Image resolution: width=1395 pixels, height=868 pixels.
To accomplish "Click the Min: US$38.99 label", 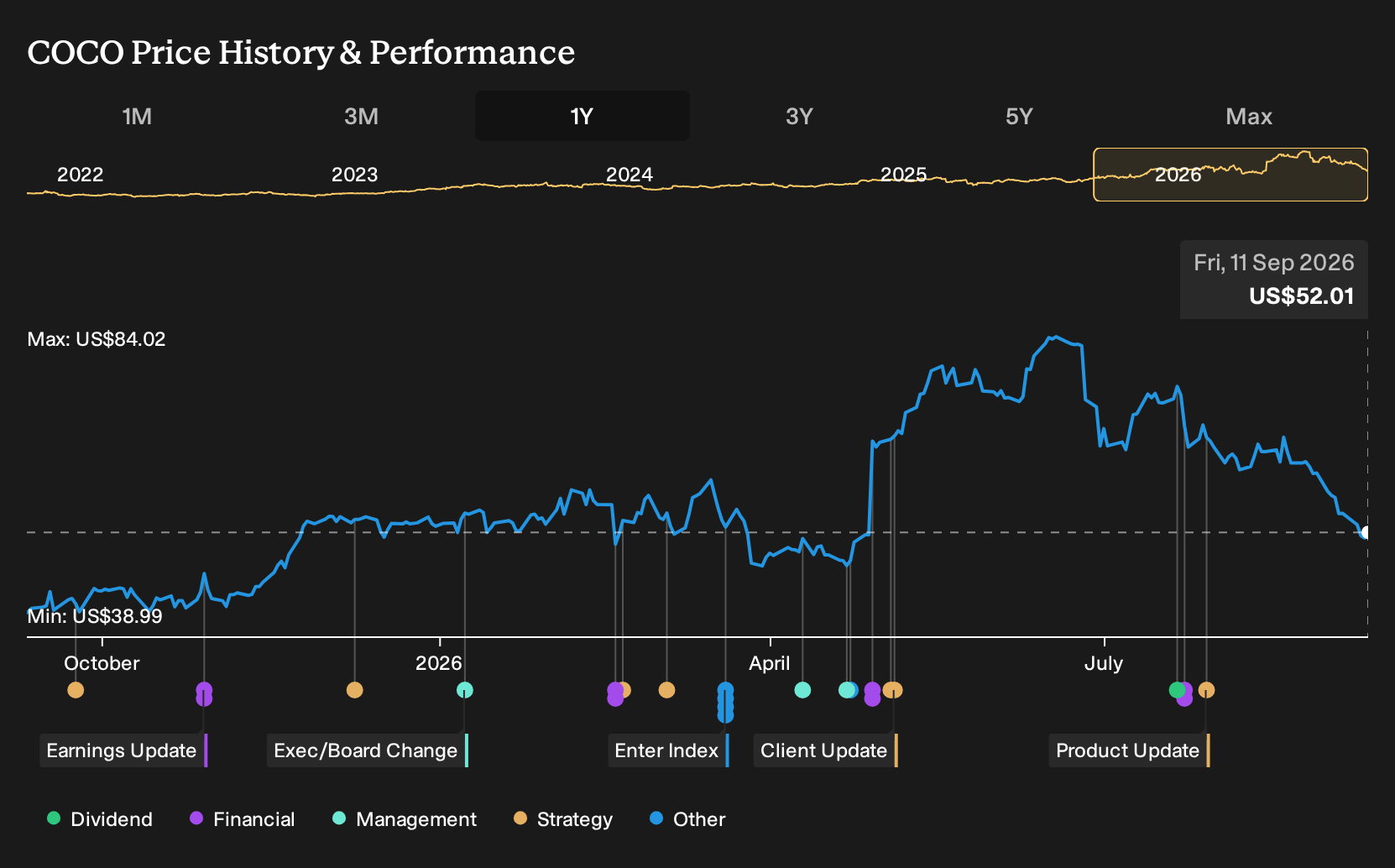I will coord(95,616).
